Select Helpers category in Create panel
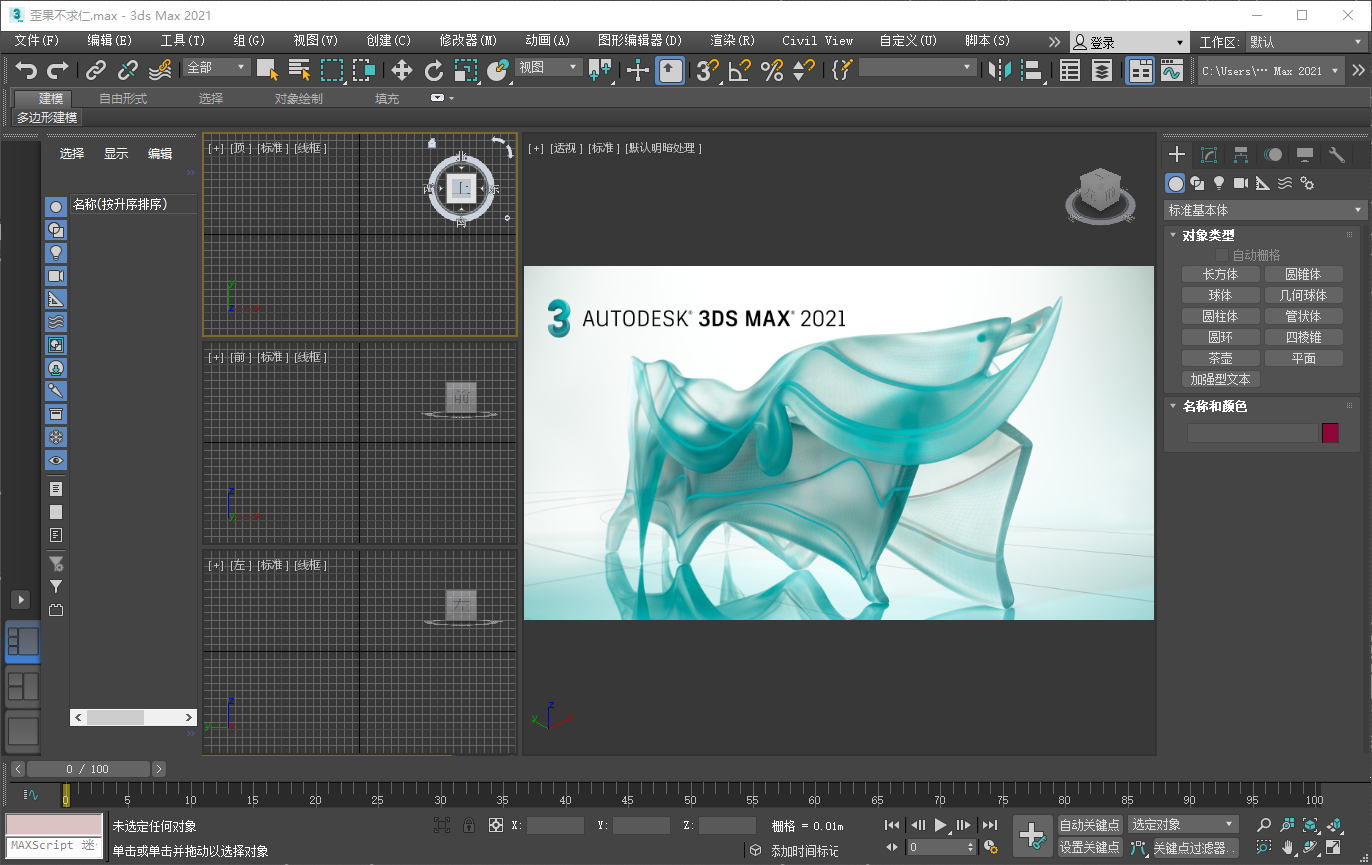The height and width of the screenshot is (865, 1372). coord(1263,183)
